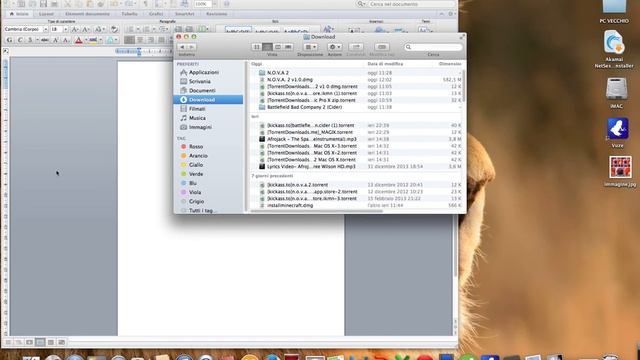Show Tutti i tag in sidebar
The height and width of the screenshot is (360, 640).
tap(202, 211)
